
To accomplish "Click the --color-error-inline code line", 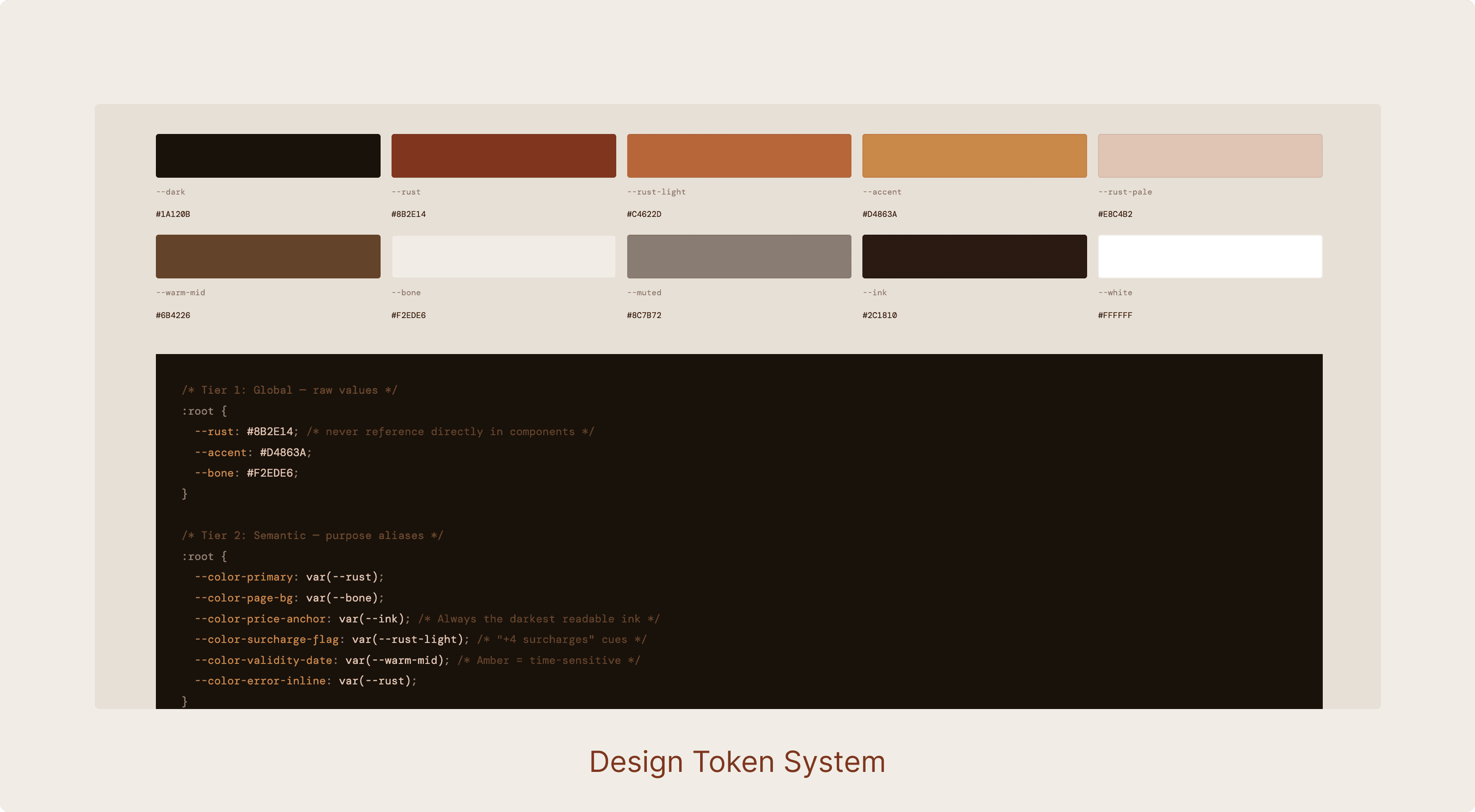I will (x=305, y=681).
